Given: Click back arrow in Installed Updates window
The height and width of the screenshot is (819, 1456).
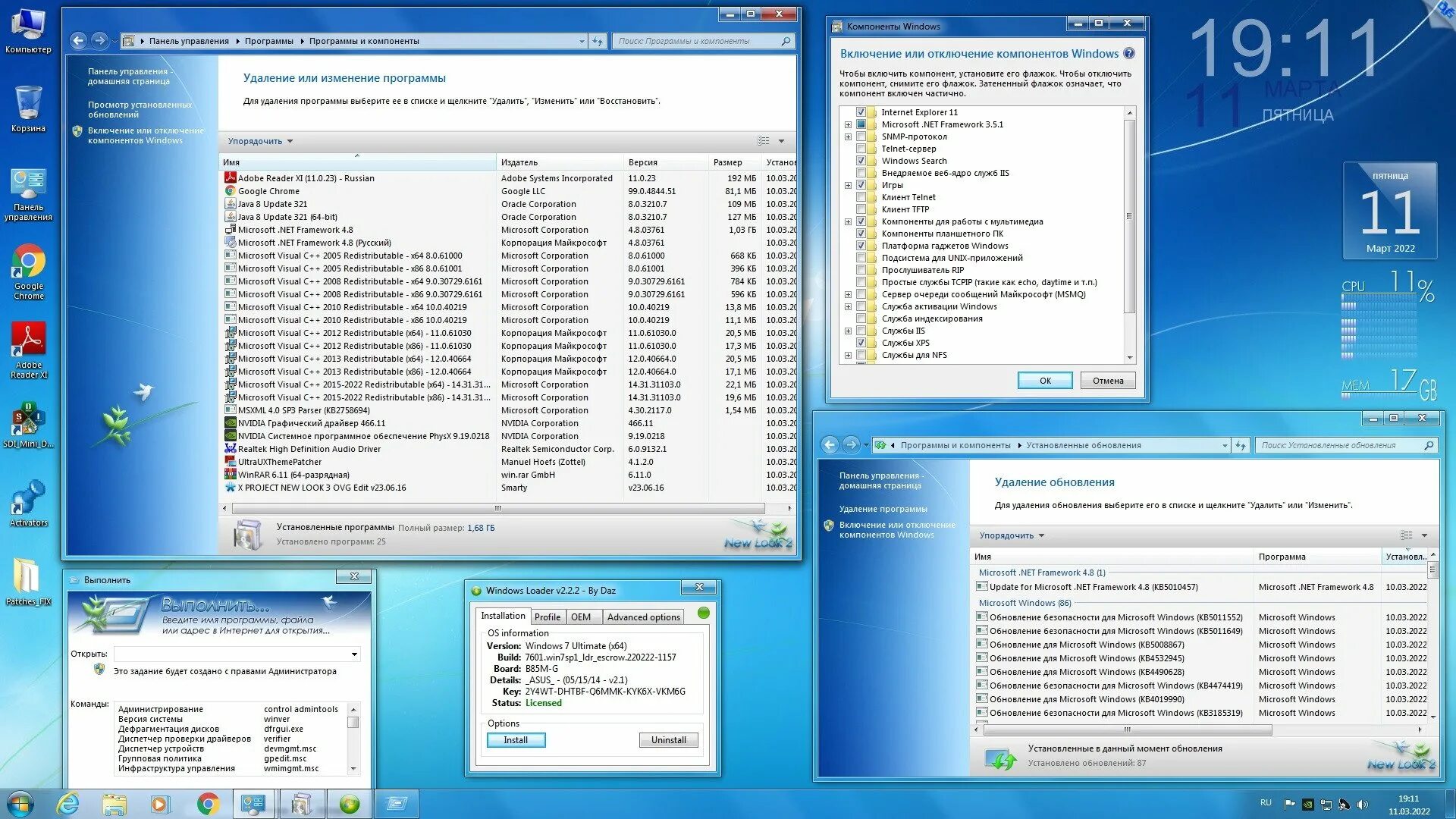Looking at the screenshot, I should click(x=830, y=445).
